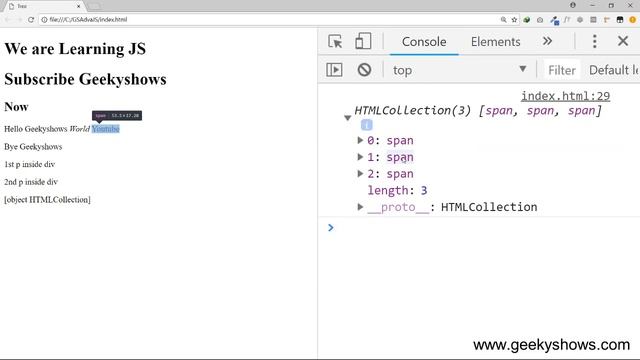Image resolution: width=640 pixels, height=360 pixels.
Task: Click the 2nd p inside div text
Action: pos(31,182)
